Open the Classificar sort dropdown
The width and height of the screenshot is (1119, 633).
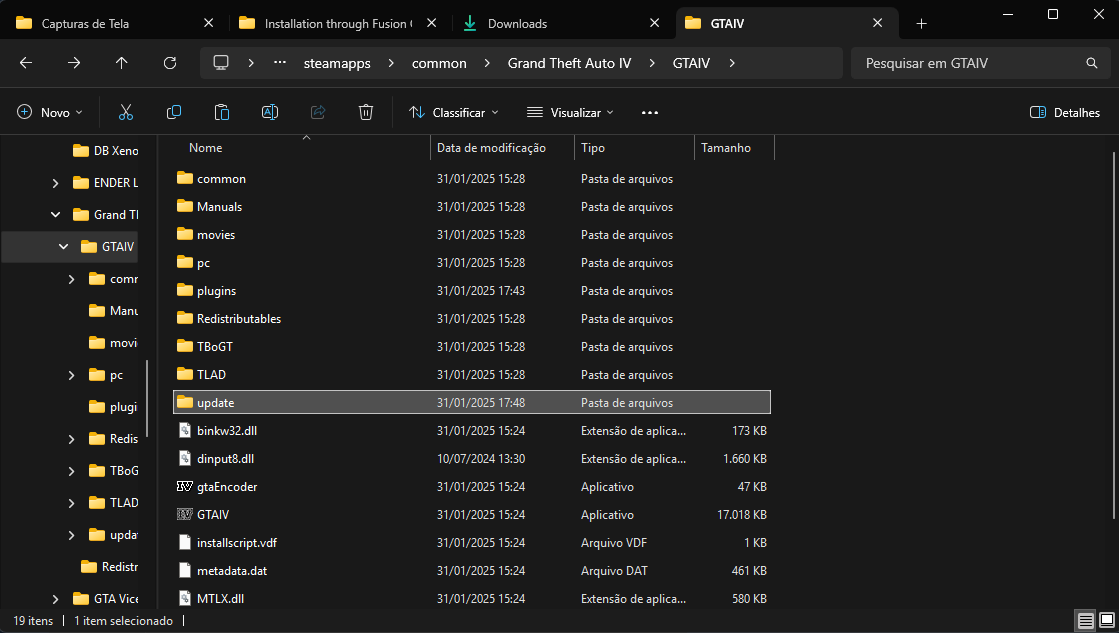[453, 113]
